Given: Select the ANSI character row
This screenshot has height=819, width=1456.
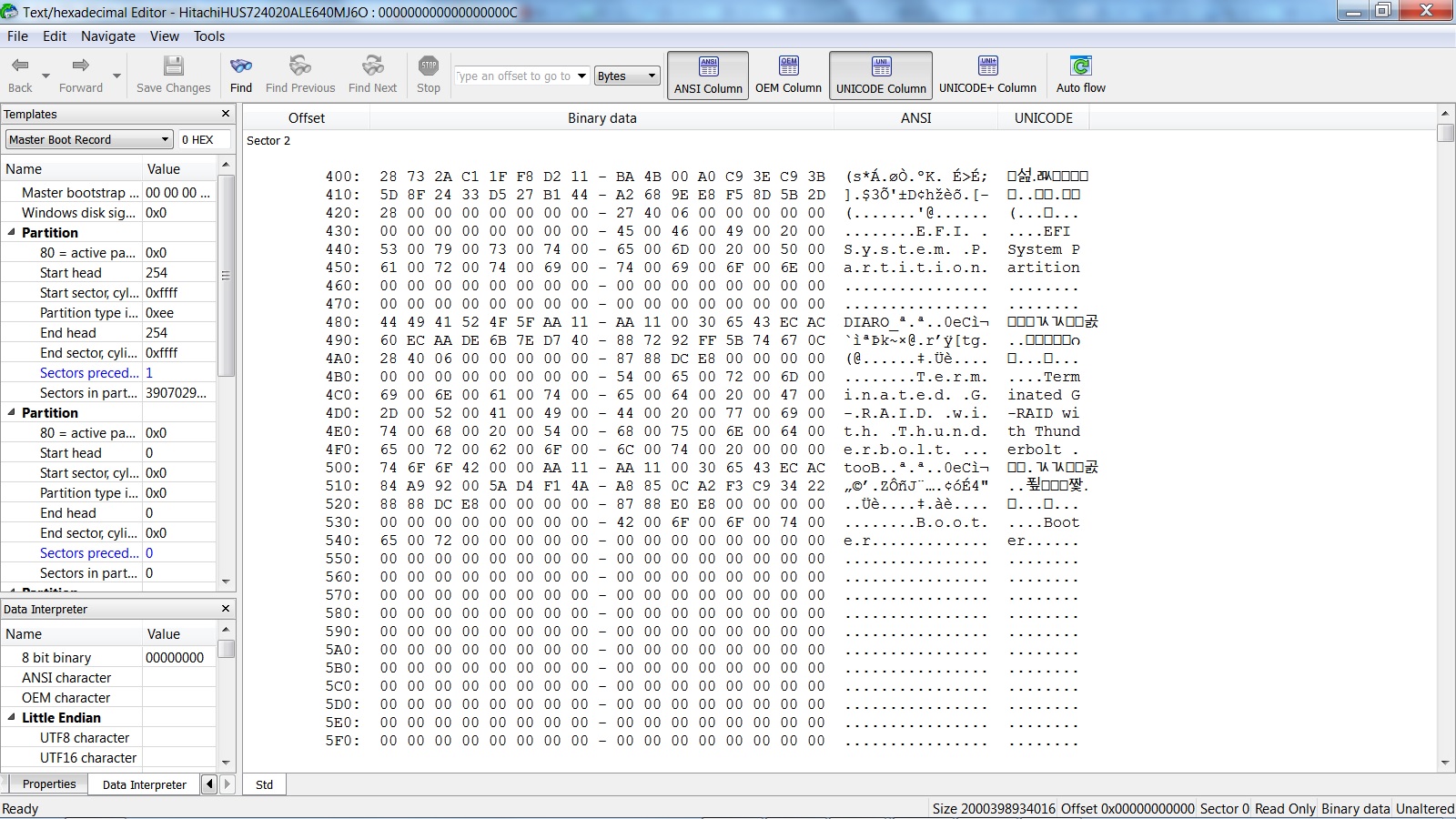Looking at the screenshot, I should [108, 678].
